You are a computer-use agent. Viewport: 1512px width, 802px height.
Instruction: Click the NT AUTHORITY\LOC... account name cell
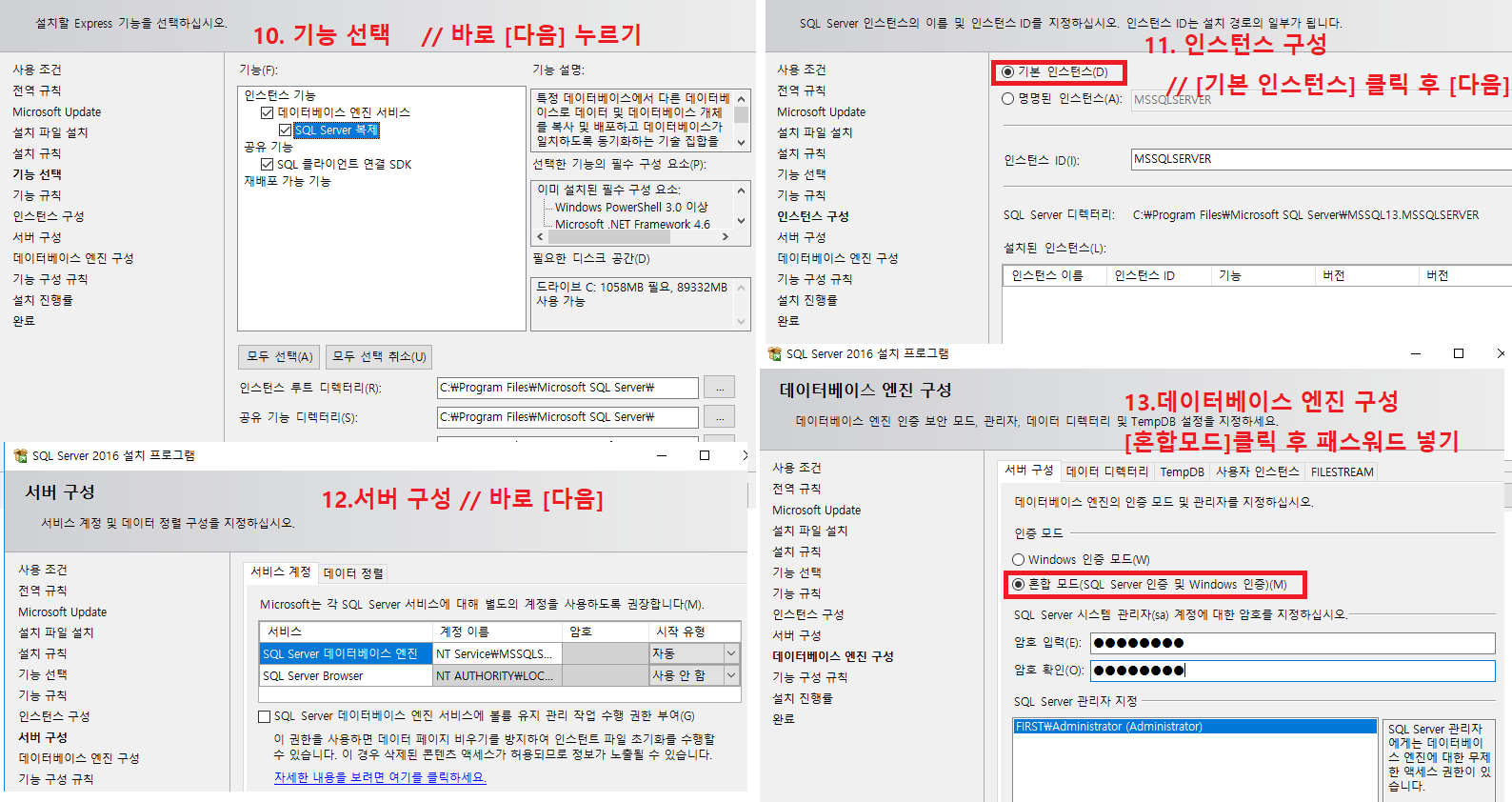[497, 675]
